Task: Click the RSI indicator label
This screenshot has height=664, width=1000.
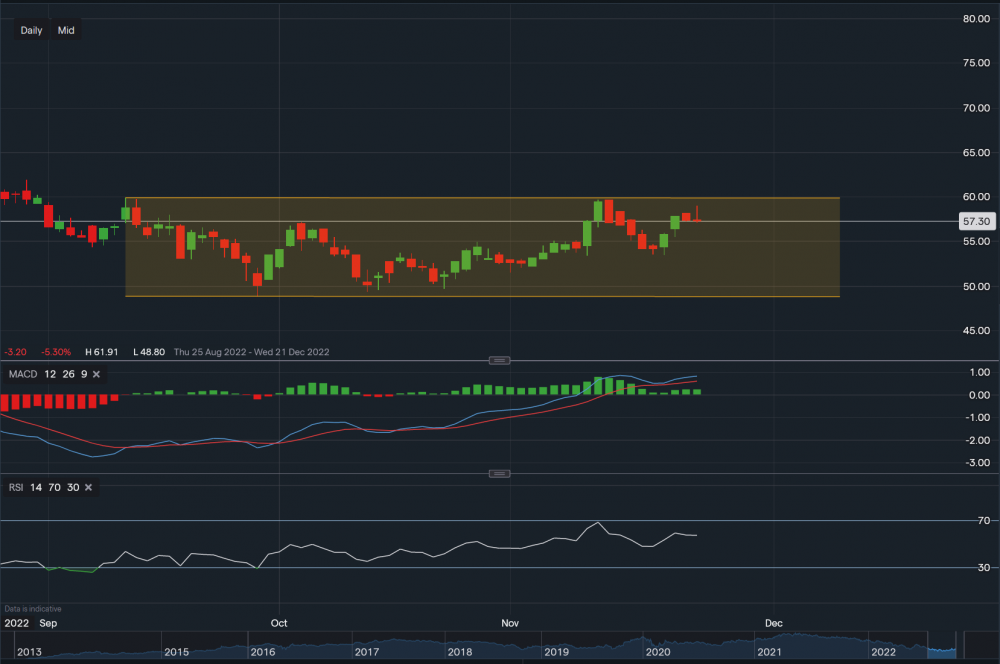Action: point(17,487)
